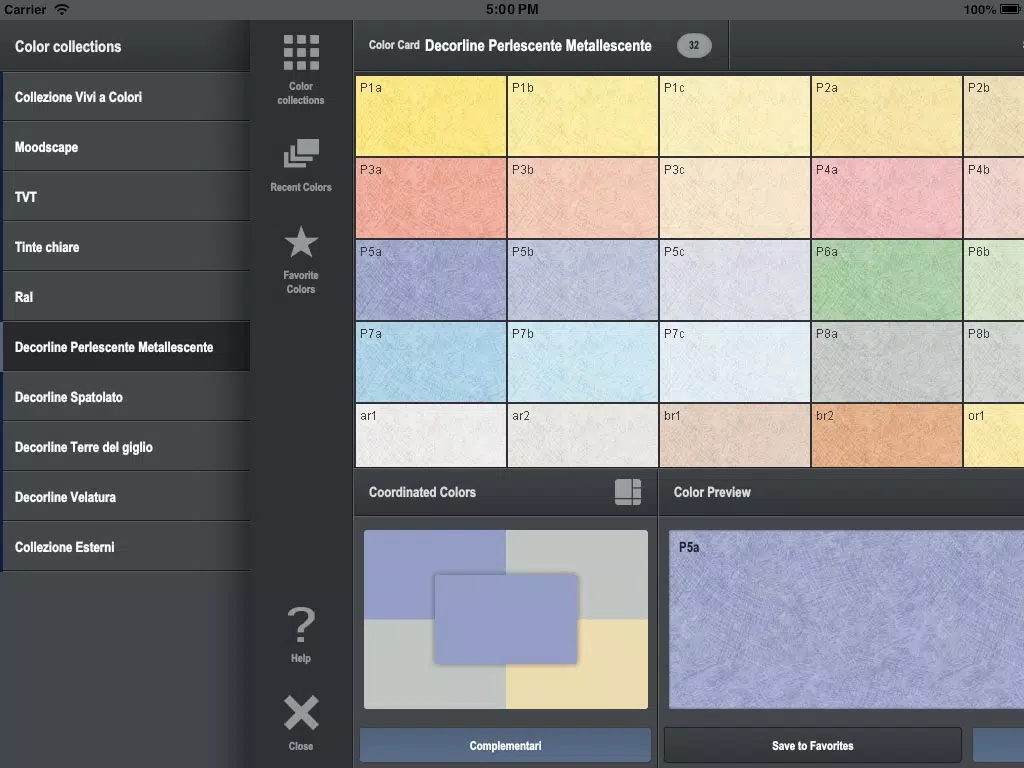Tap the P7a blue swatch

[430, 362]
